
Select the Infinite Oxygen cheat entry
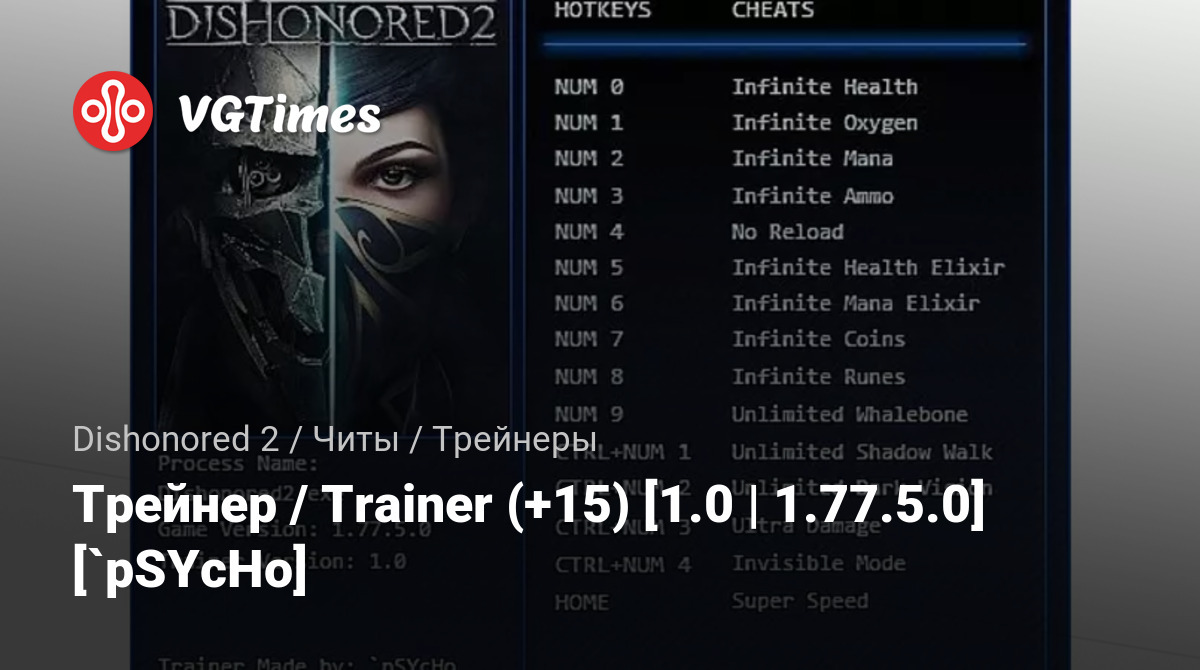[824, 123]
